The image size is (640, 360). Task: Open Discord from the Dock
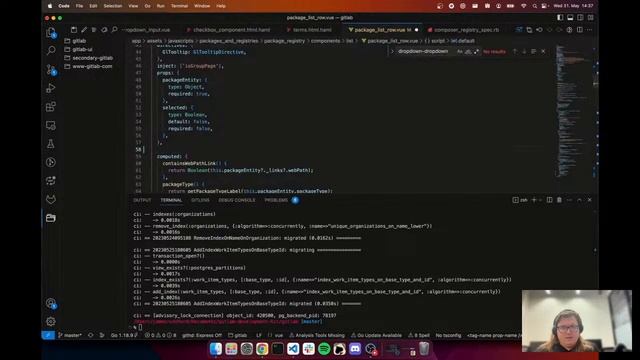tap(355, 349)
